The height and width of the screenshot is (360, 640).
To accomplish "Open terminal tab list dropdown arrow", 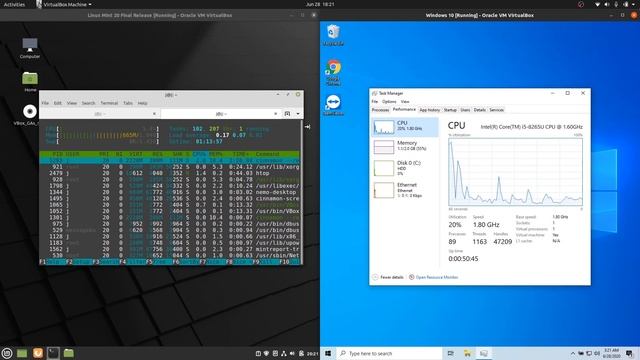I will coord(298,114).
